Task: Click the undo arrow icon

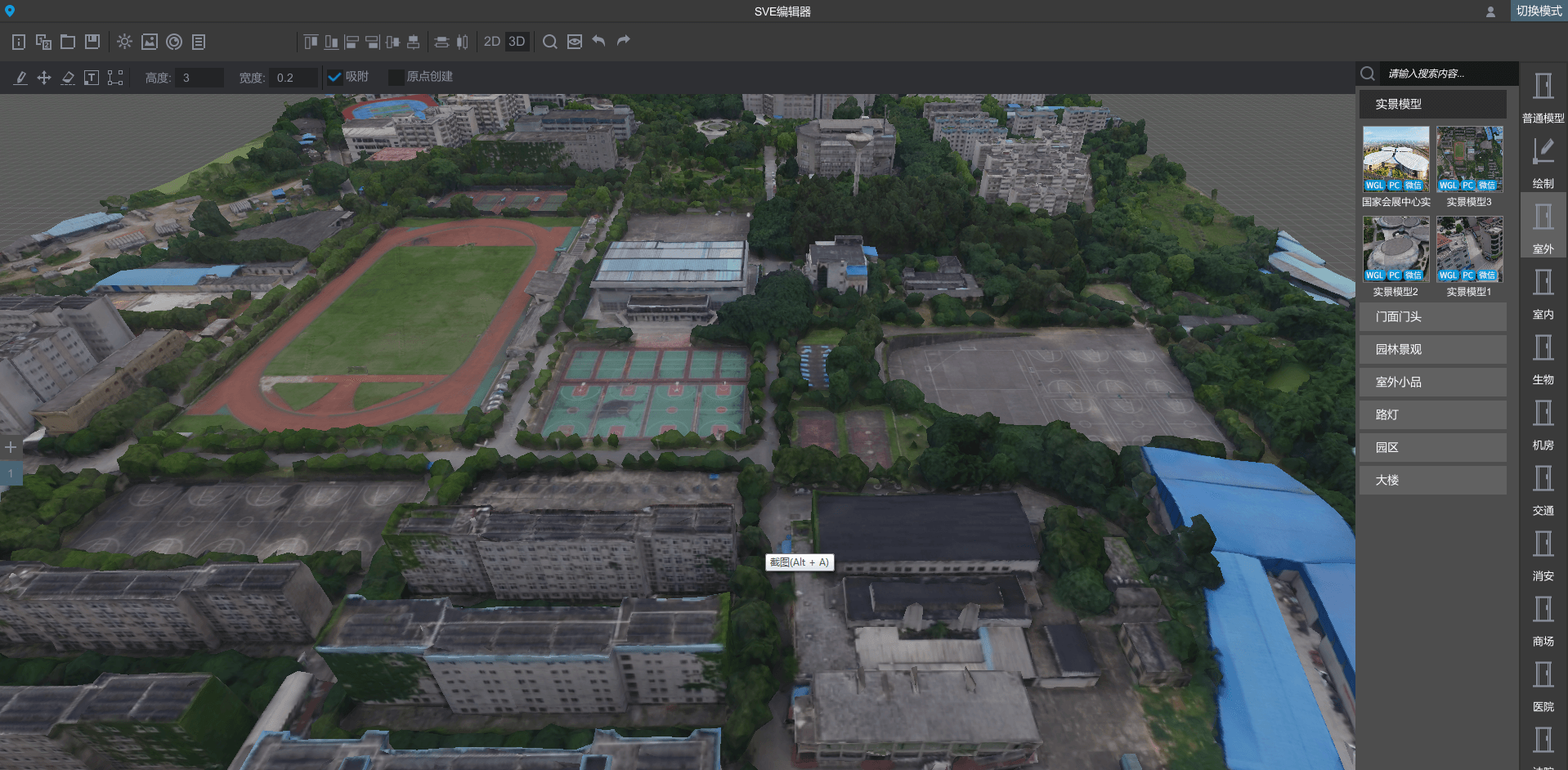Action: point(599,41)
